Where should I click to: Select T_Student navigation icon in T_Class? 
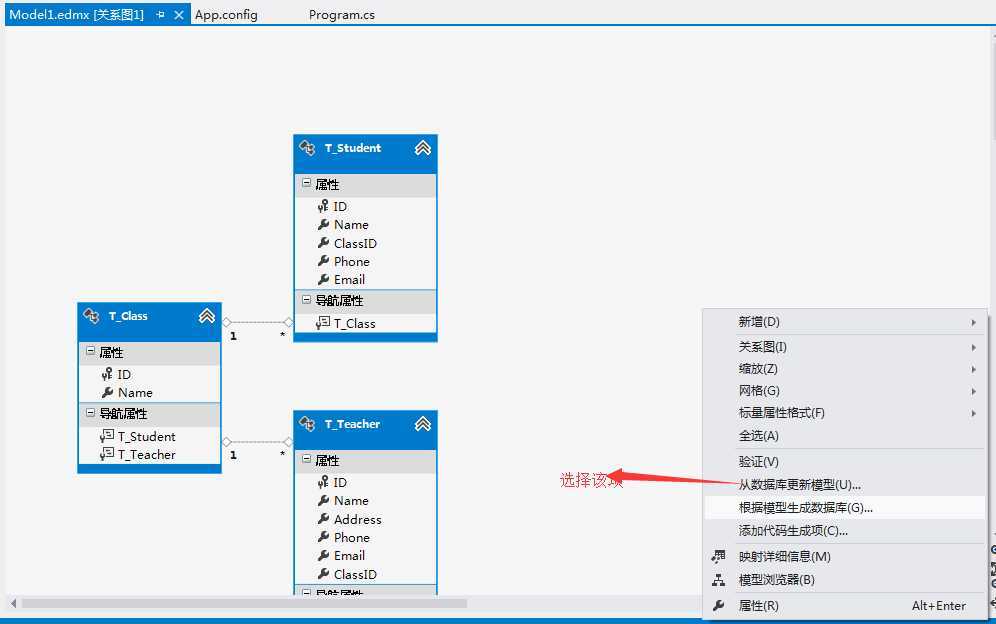107,436
